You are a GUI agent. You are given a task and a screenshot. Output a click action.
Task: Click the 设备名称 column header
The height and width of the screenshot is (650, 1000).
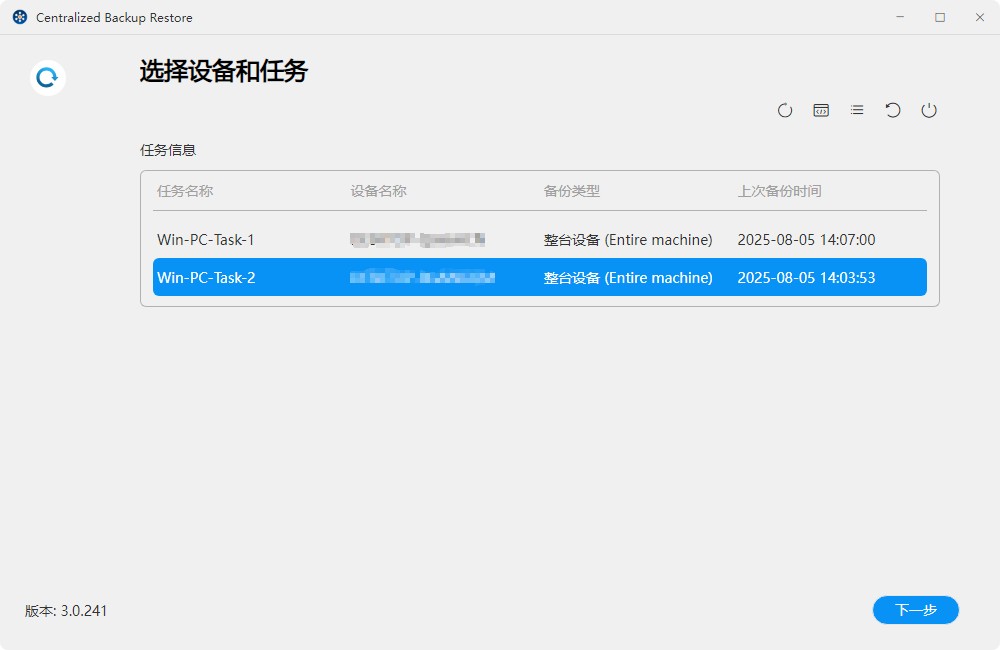(x=377, y=191)
